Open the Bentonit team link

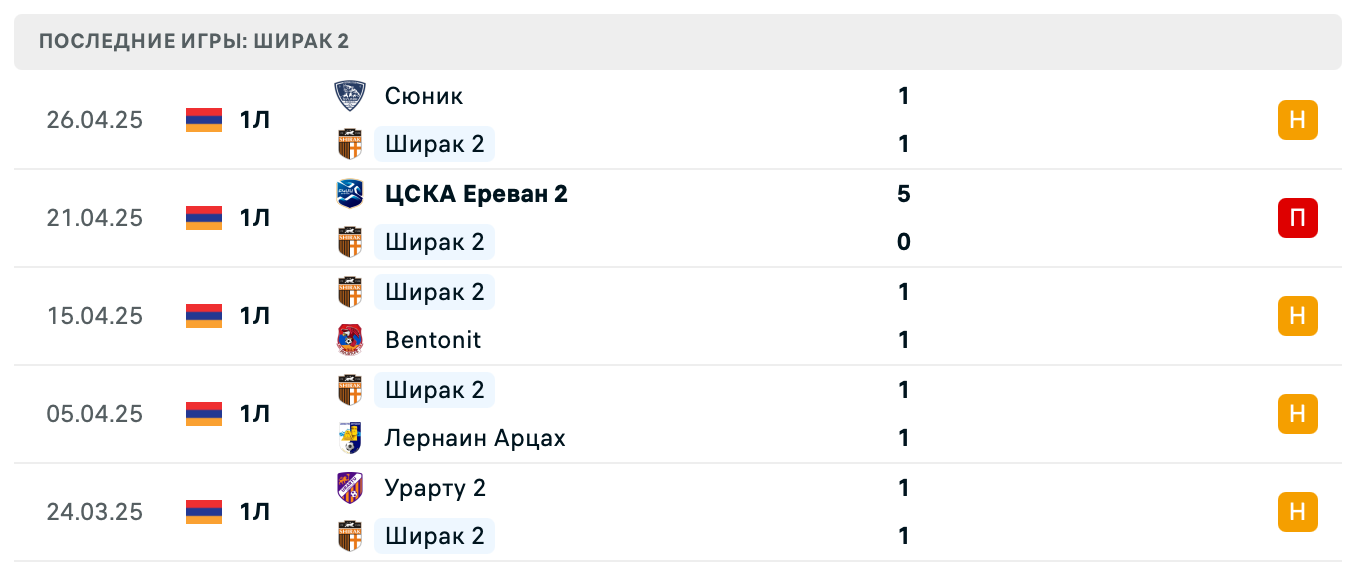[x=433, y=340]
